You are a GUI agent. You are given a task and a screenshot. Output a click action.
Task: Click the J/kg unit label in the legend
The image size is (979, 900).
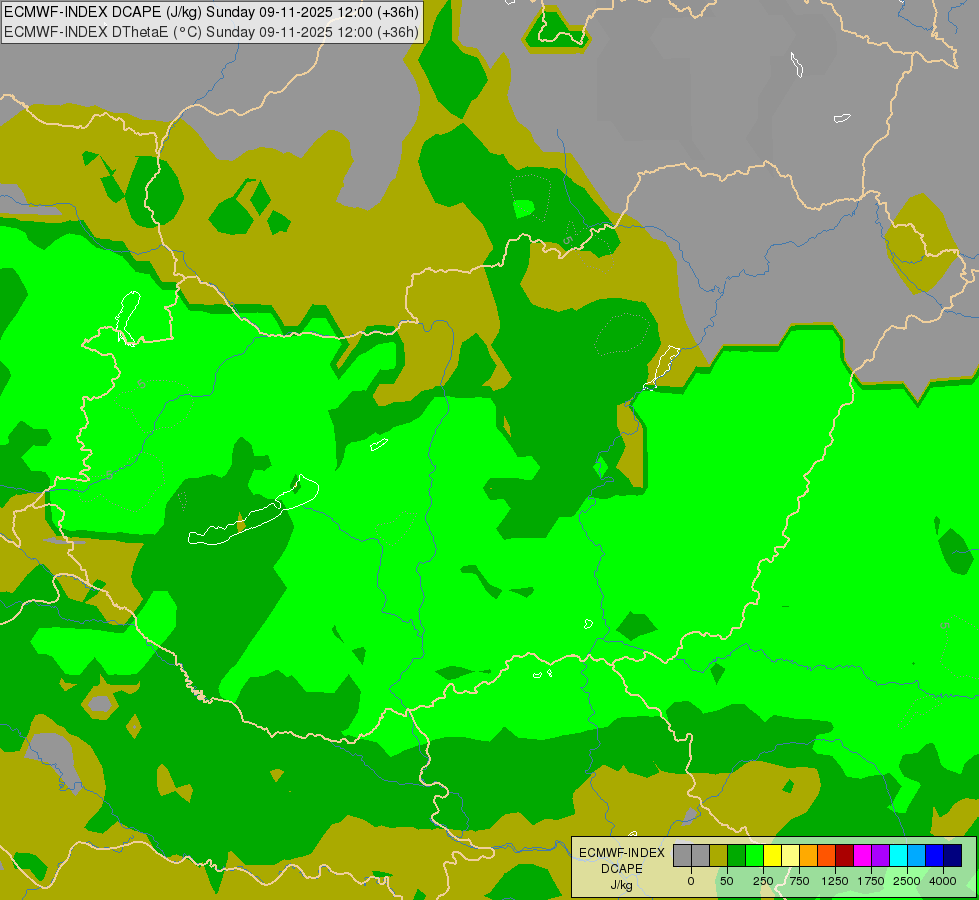622,885
